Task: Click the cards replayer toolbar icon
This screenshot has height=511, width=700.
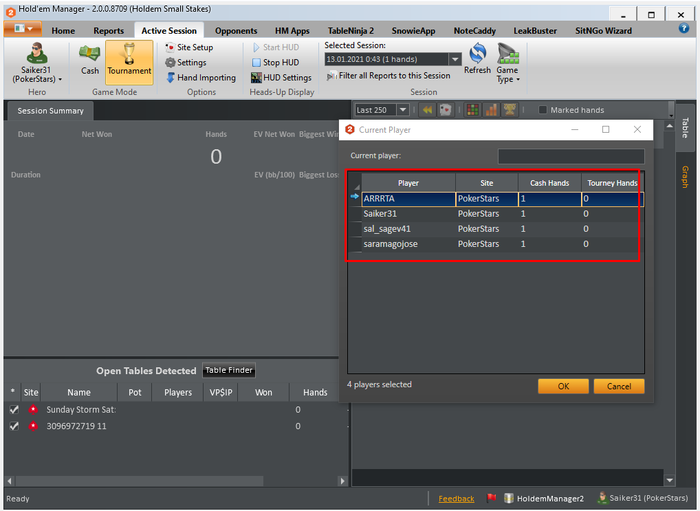Action: tap(445, 110)
